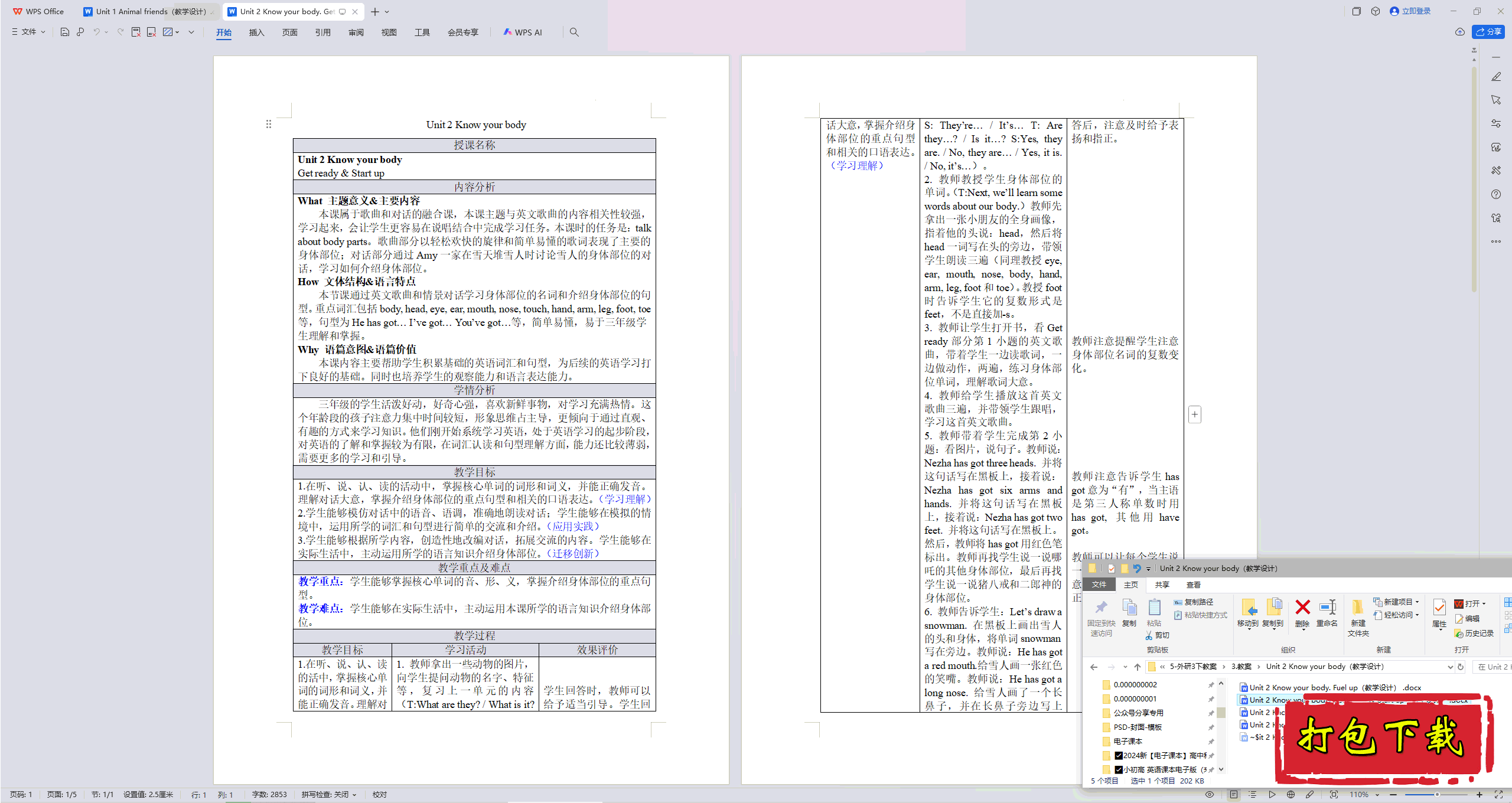
Task: Expand the quick toolbar customize chevron
Action: [191, 32]
